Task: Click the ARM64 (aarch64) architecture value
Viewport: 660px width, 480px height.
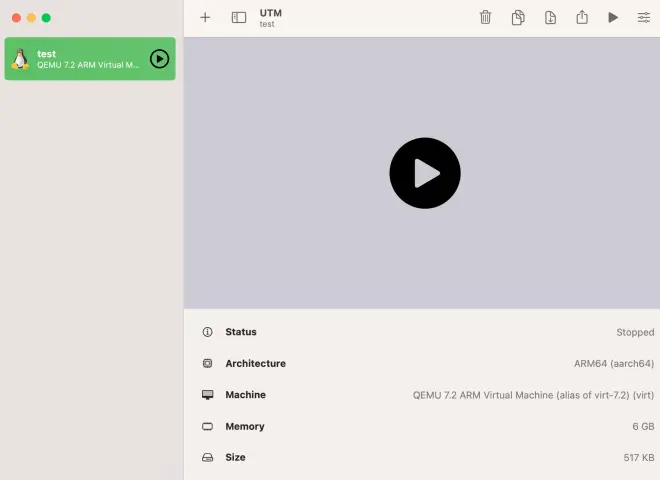Action: click(x=614, y=363)
